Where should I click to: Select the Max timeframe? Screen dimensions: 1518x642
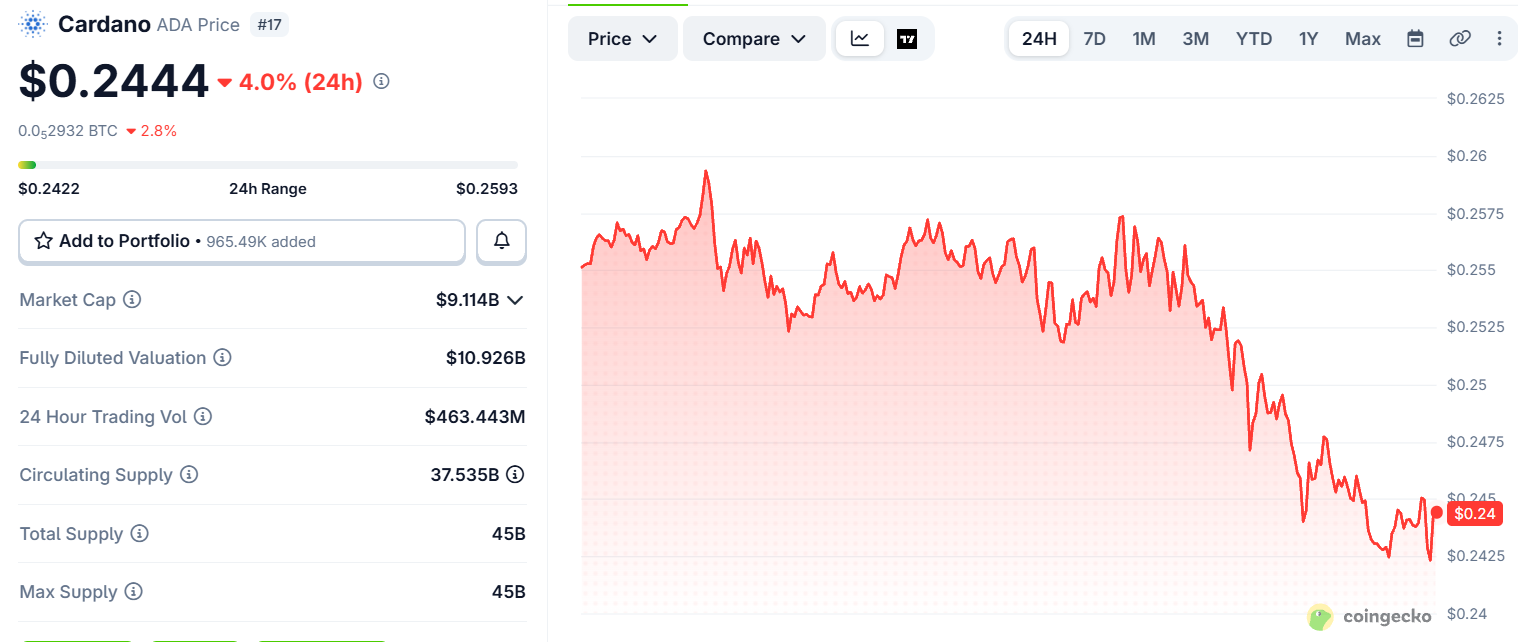point(1362,39)
